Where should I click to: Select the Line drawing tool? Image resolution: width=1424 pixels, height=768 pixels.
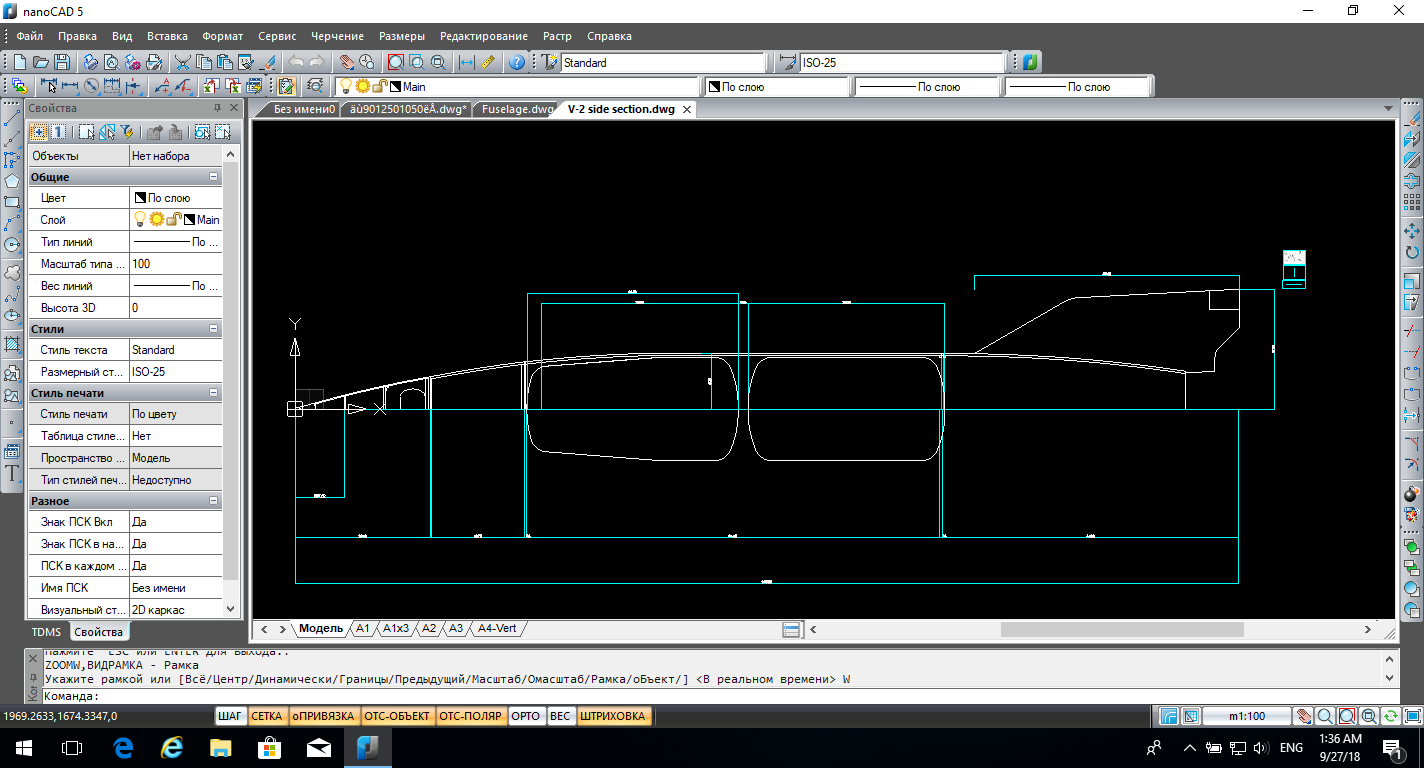(12, 118)
